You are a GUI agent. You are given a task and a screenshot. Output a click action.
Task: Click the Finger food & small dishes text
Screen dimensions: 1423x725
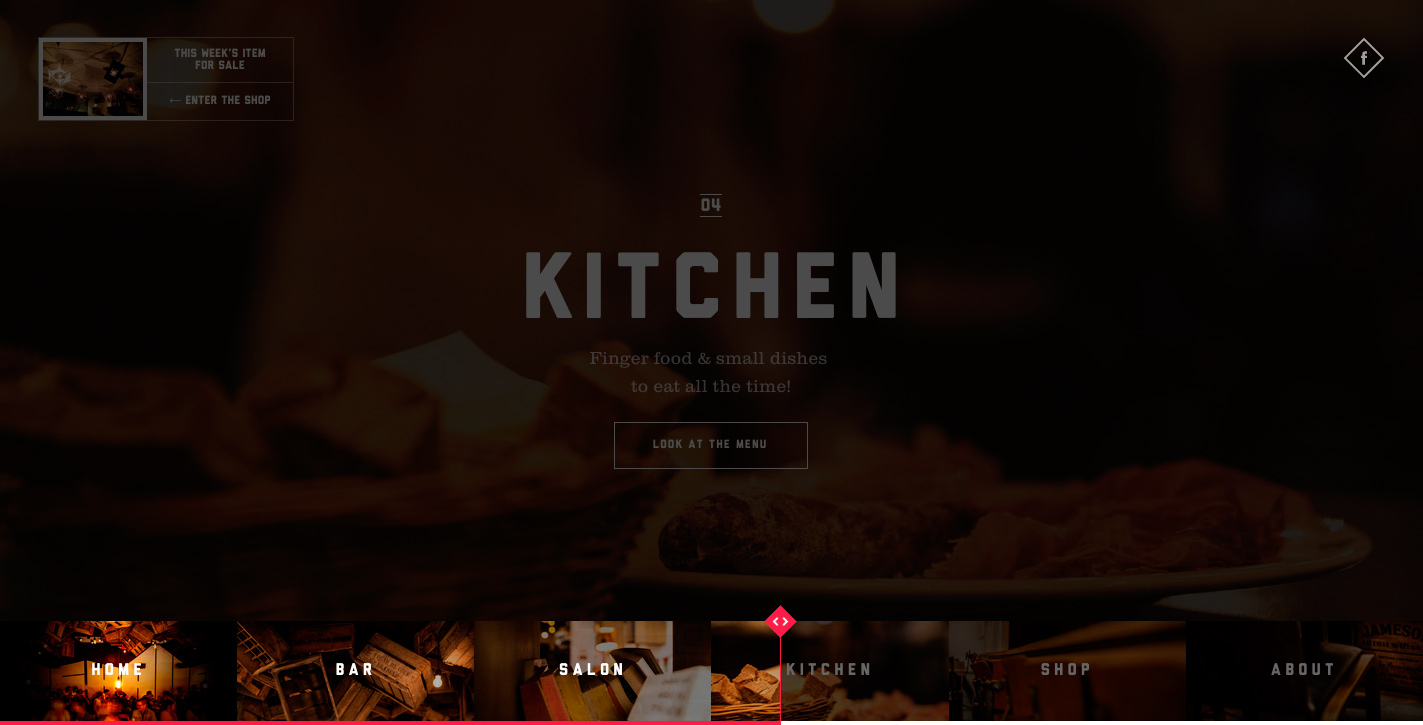(x=709, y=358)
